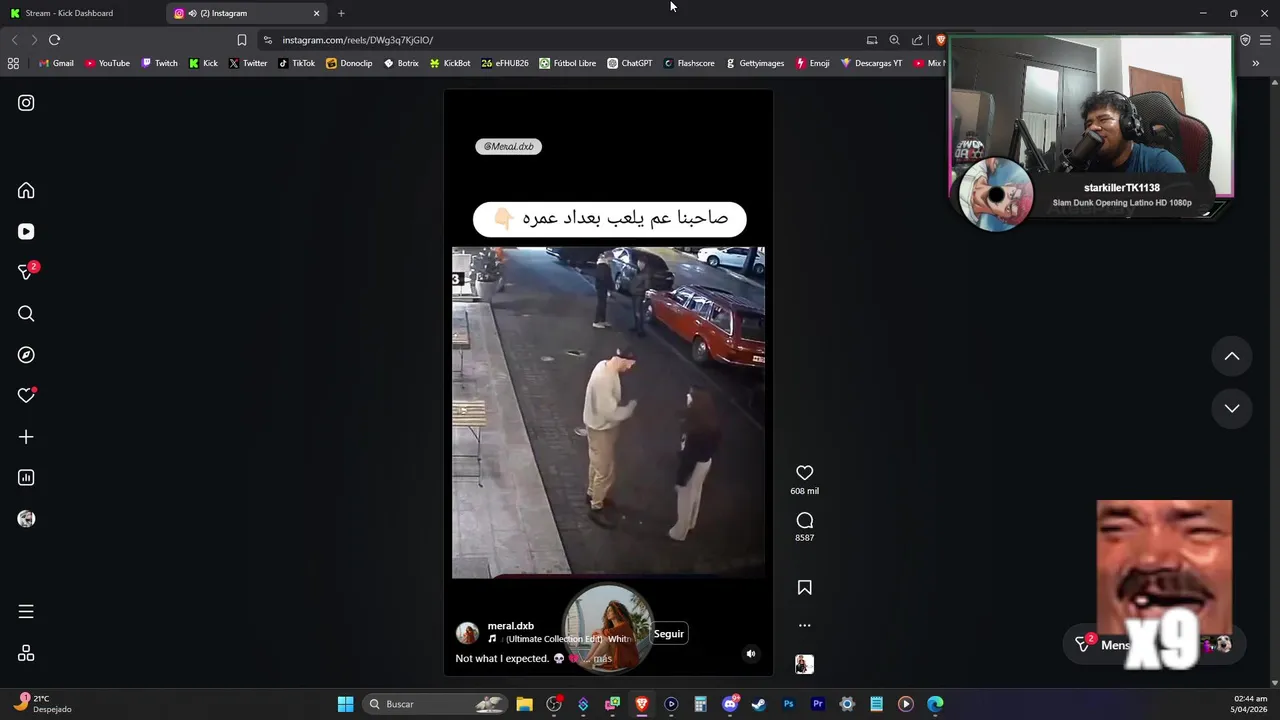Open the audio track Ultimate Collection Edit
Screen dimensions: 1280x720
(x=560, y=639)
